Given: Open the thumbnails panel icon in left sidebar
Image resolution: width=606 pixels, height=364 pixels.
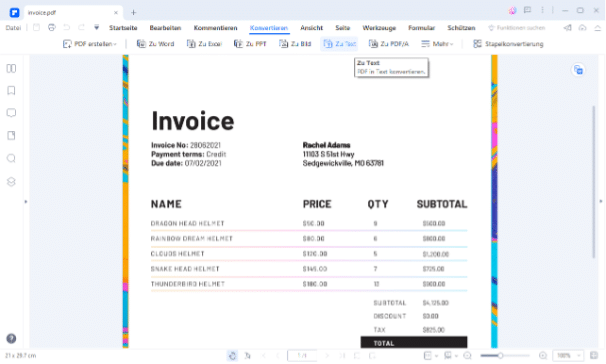Looking at the screenshot, I should (x=11, y=68).
